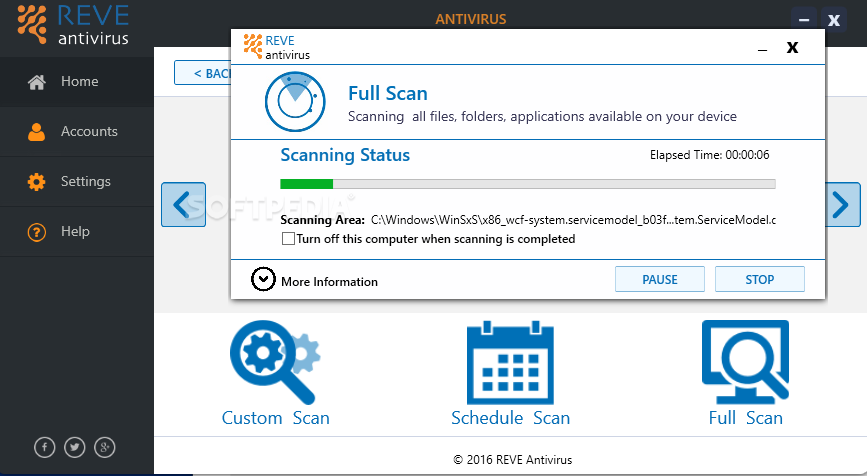867x476 pixels.
Task: Click the Help question mark icon
Action: tap(36, 232)
